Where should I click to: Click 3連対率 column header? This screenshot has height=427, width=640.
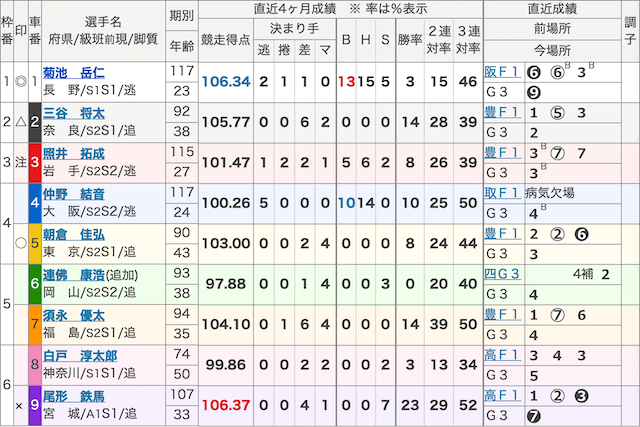click(x=468, y=40)
